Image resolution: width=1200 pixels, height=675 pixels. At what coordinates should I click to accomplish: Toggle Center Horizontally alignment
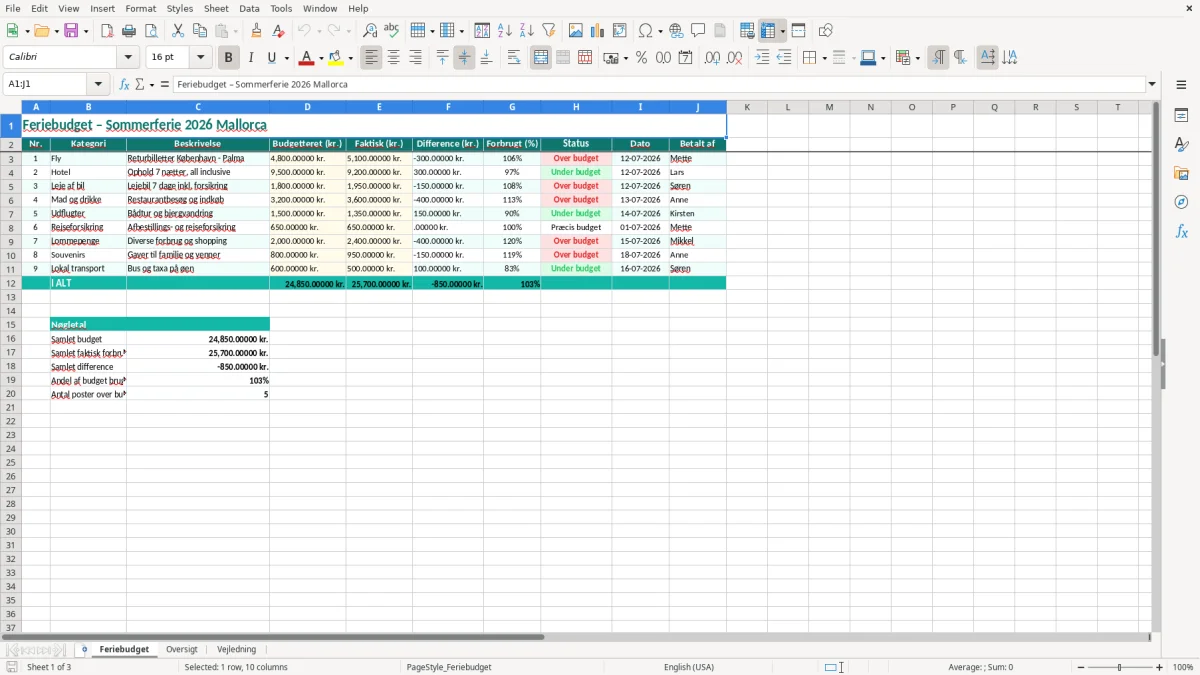coord(394,58)
